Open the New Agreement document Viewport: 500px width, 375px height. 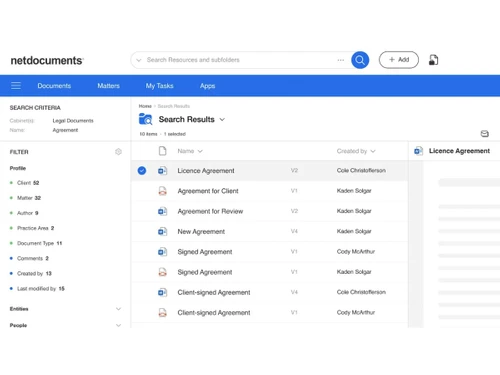(x=201, y=231)
